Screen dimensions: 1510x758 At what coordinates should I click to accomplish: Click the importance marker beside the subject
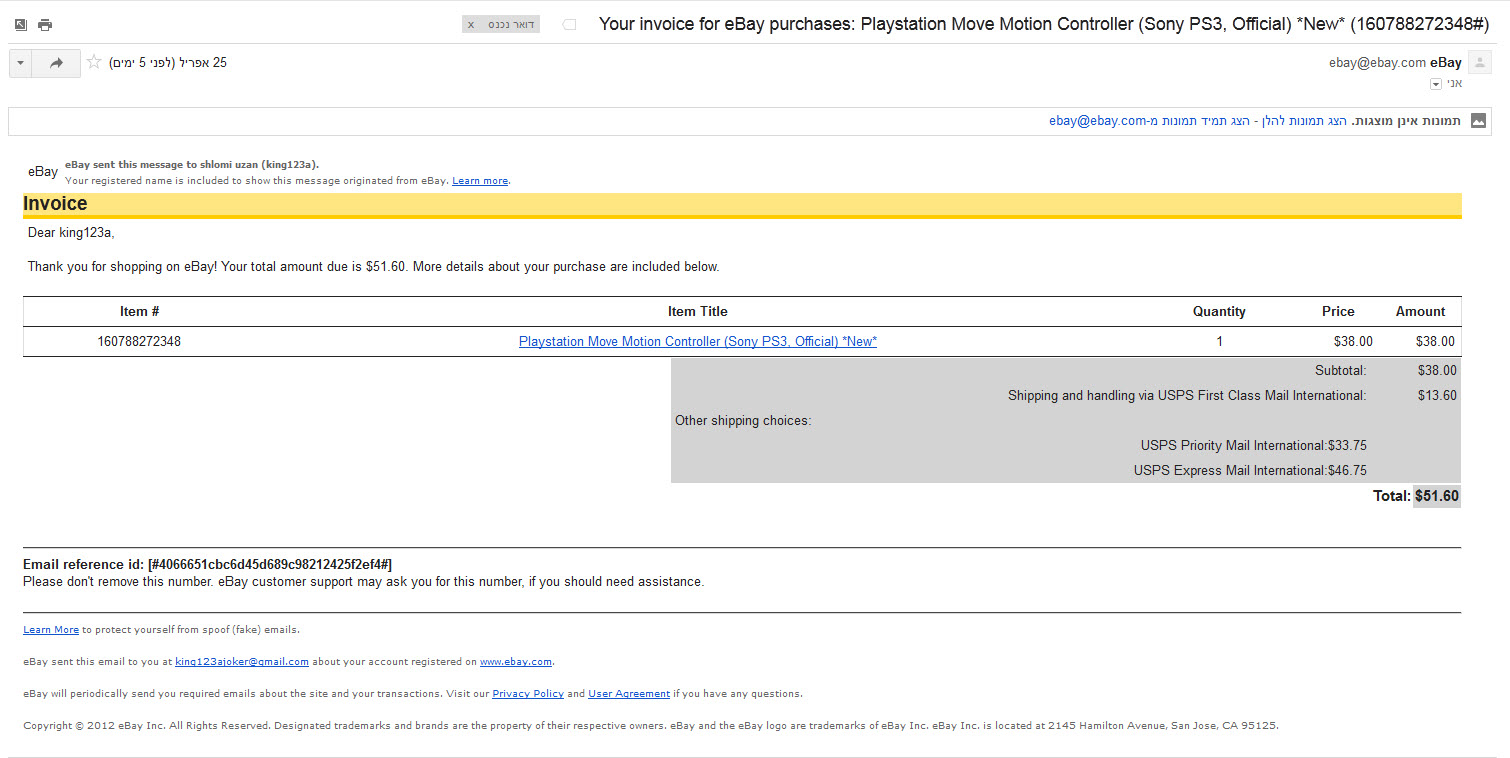point(570,24)
